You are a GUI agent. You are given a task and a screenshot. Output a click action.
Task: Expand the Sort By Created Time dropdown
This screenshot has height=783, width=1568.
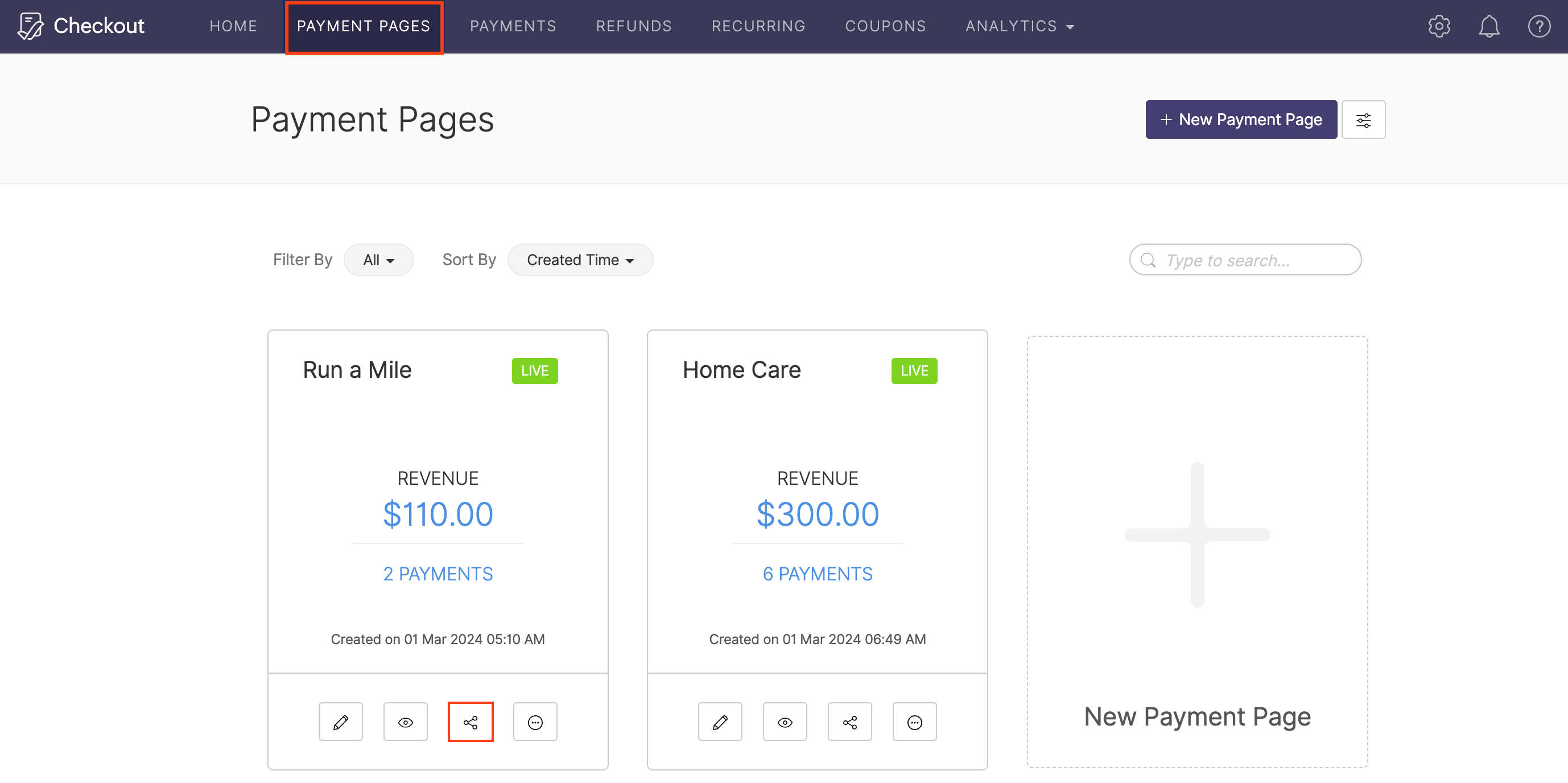[580, 260]
